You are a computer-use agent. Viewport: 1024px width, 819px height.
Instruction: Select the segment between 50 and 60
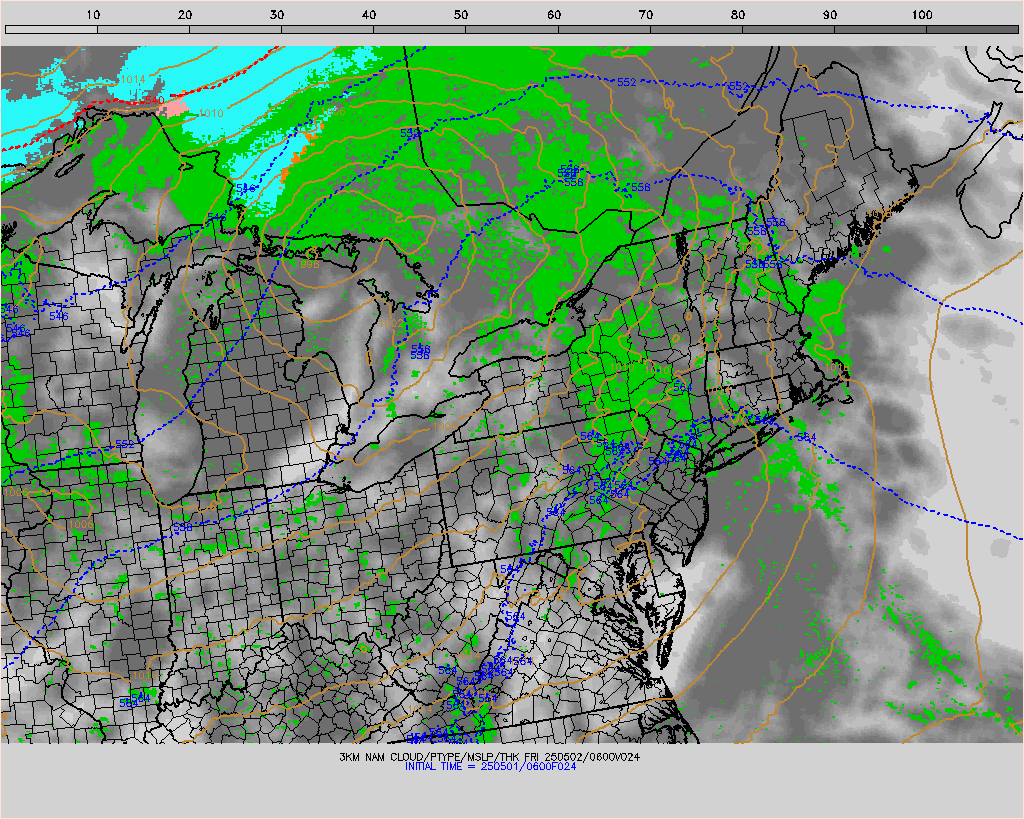tap(512, 29)
